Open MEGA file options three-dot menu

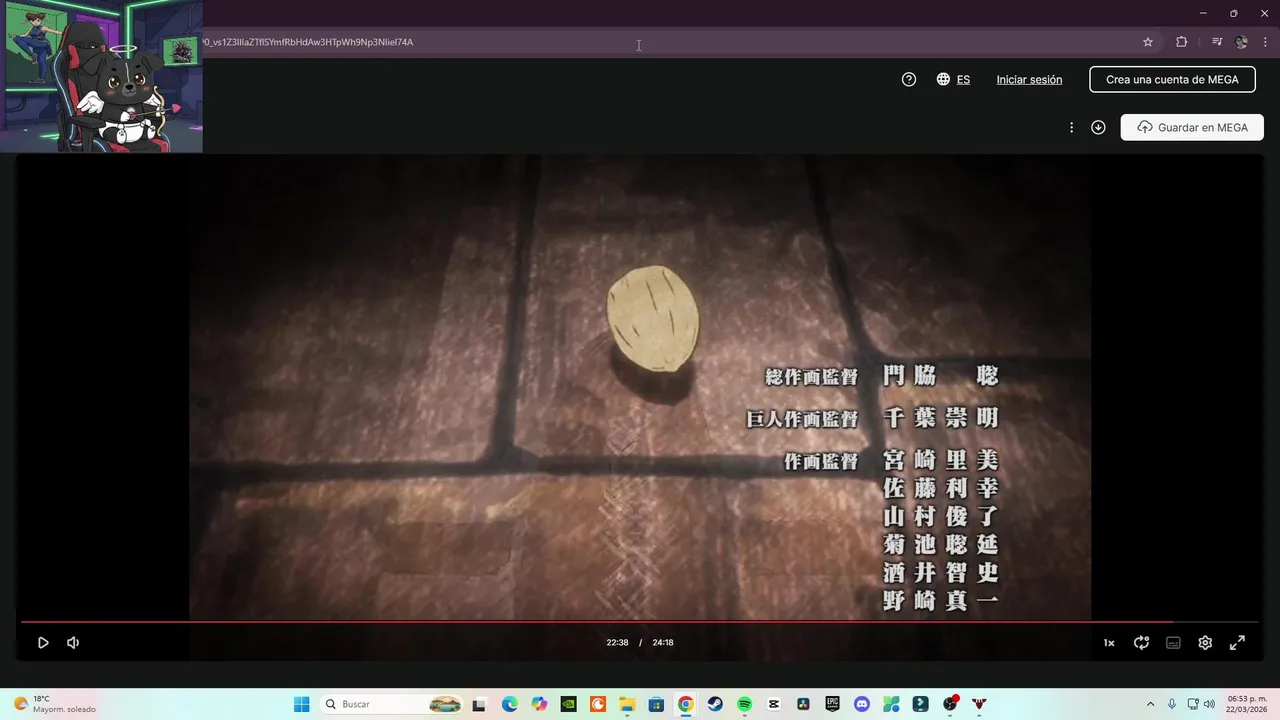(x=1071, y=128)
